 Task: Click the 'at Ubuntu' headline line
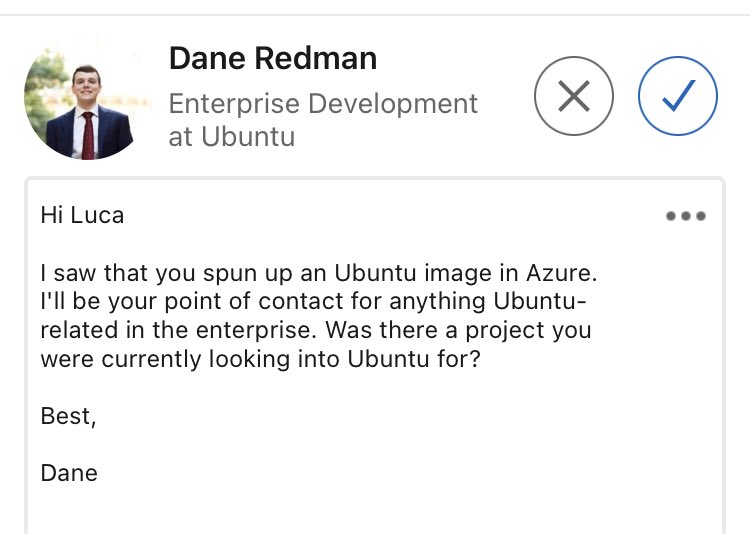[x=231, y=137]
